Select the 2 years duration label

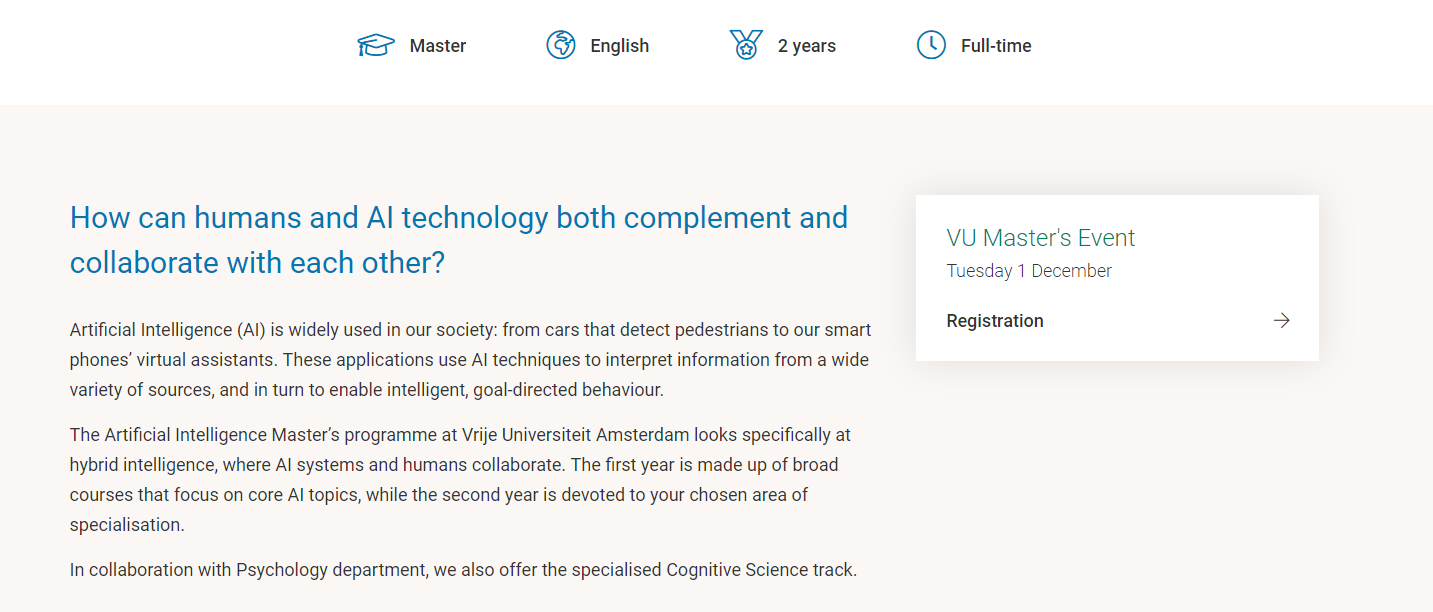(x=807, y=46)
